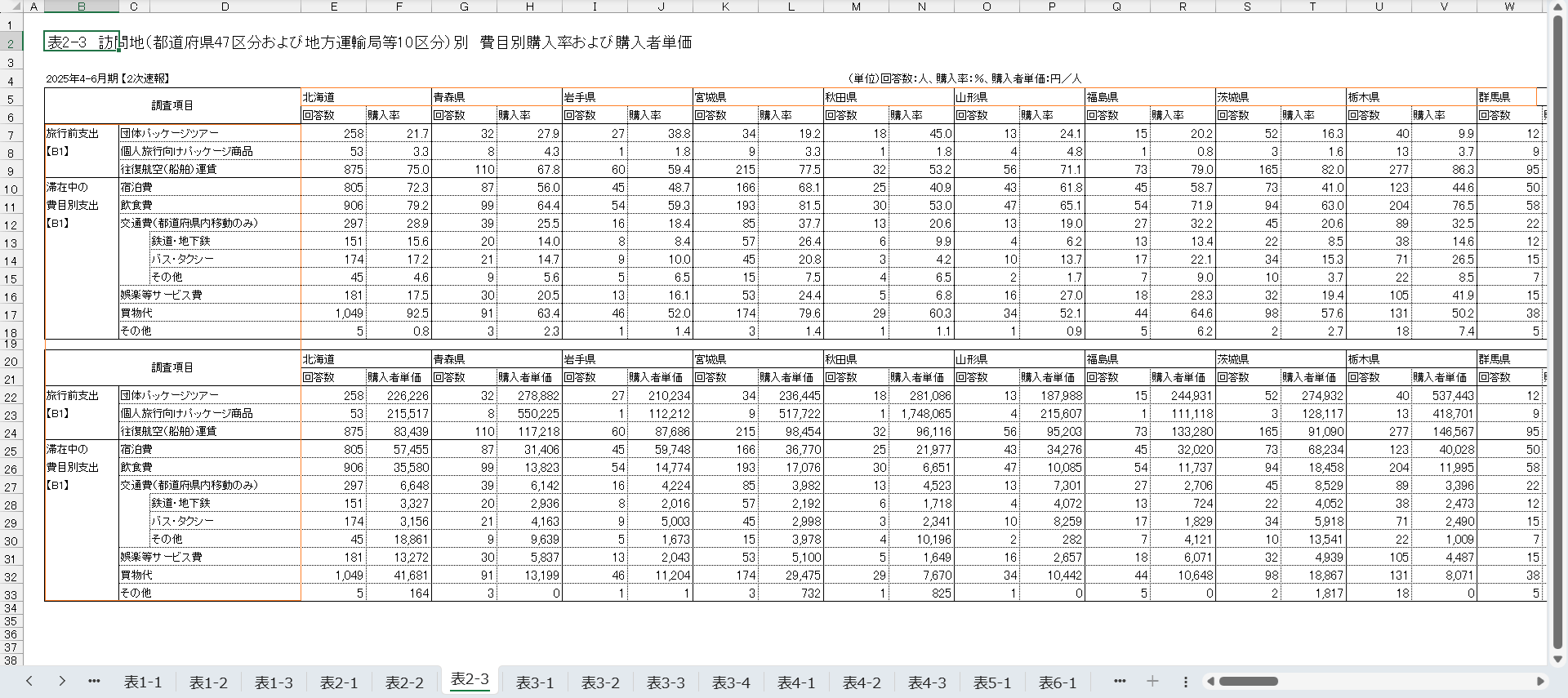Screen dimensions: 1568x698
Task: Select the 表4-2 sheet tab
Action: (862, 682)
